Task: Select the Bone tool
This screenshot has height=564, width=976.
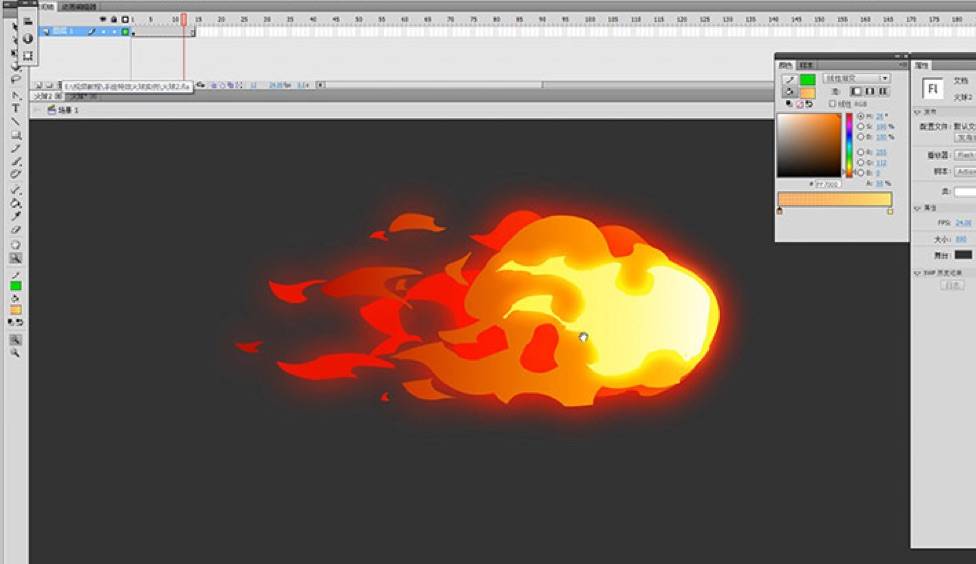Action: point(16,190)
